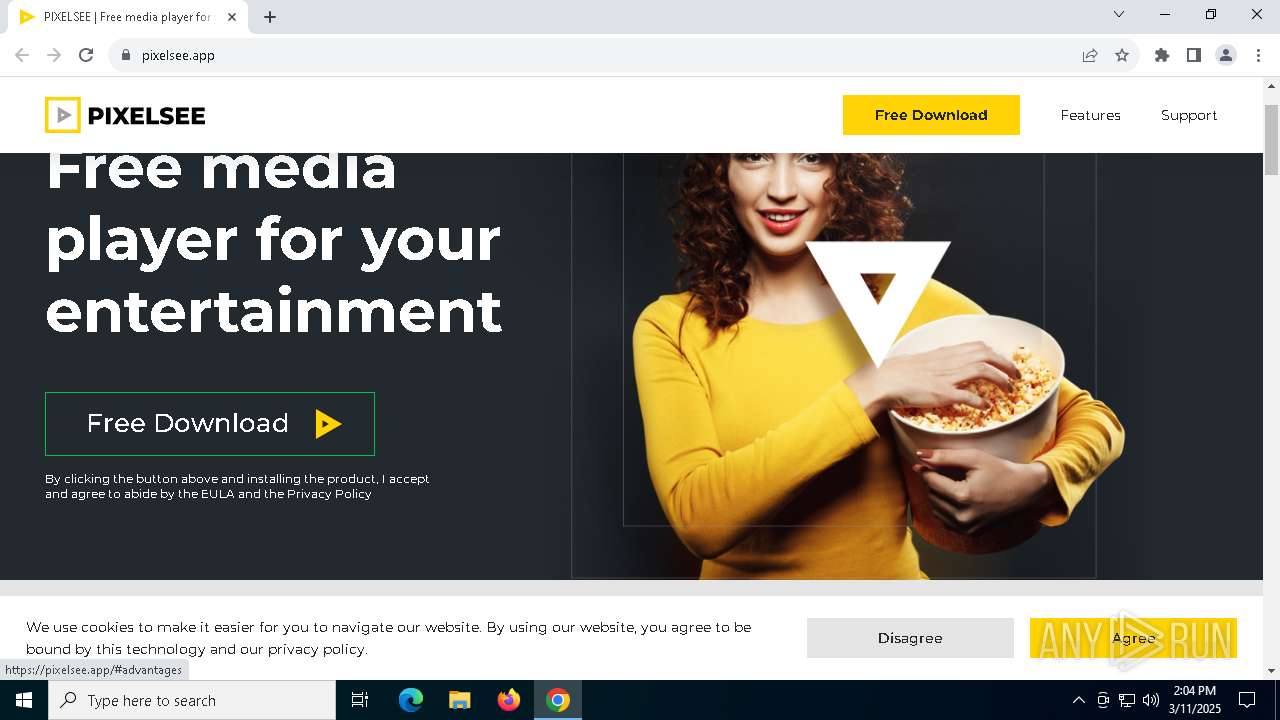The image size is (1280, 720).
Task: Click the share page icon in address bar
Action: 1090,55
